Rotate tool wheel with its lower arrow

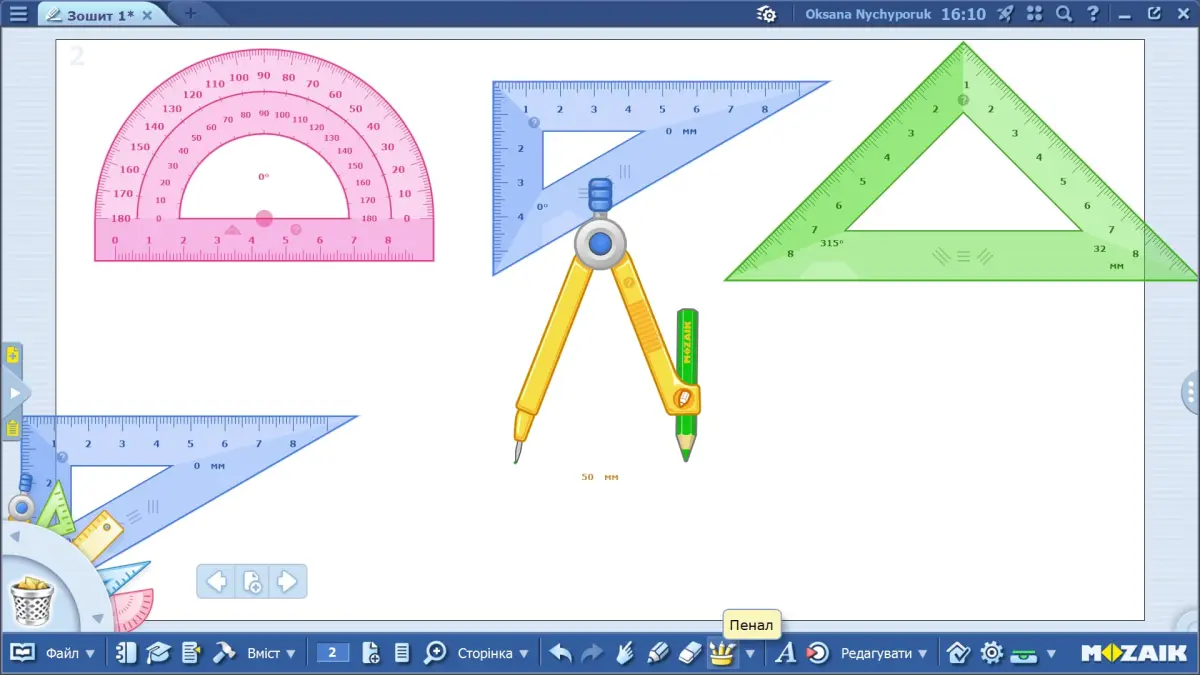(x=97, y=621)
